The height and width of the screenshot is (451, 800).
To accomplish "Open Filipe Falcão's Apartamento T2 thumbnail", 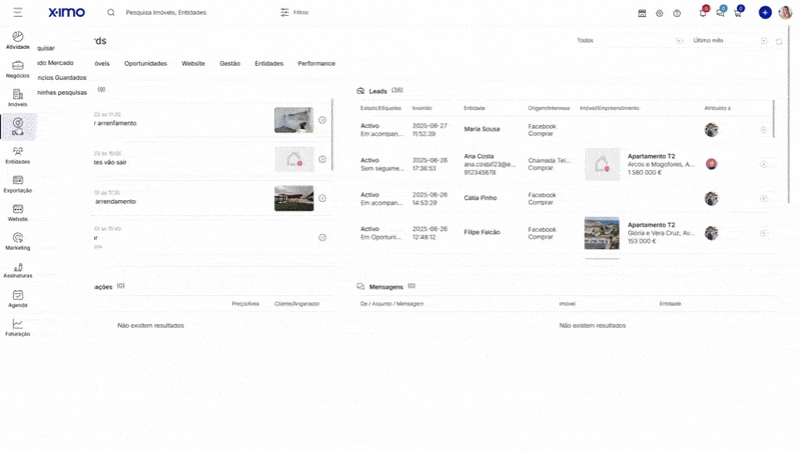I will coord(601,233).
